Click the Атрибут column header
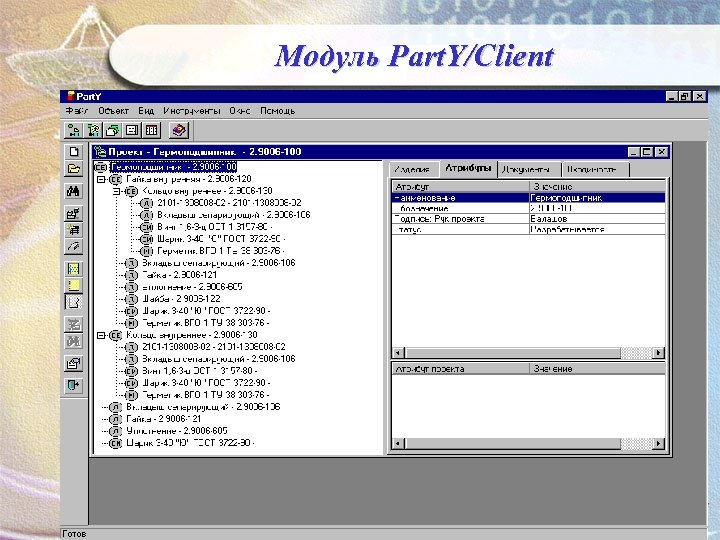Viewport: 720px width, 540px height. (x=461, y=186)
